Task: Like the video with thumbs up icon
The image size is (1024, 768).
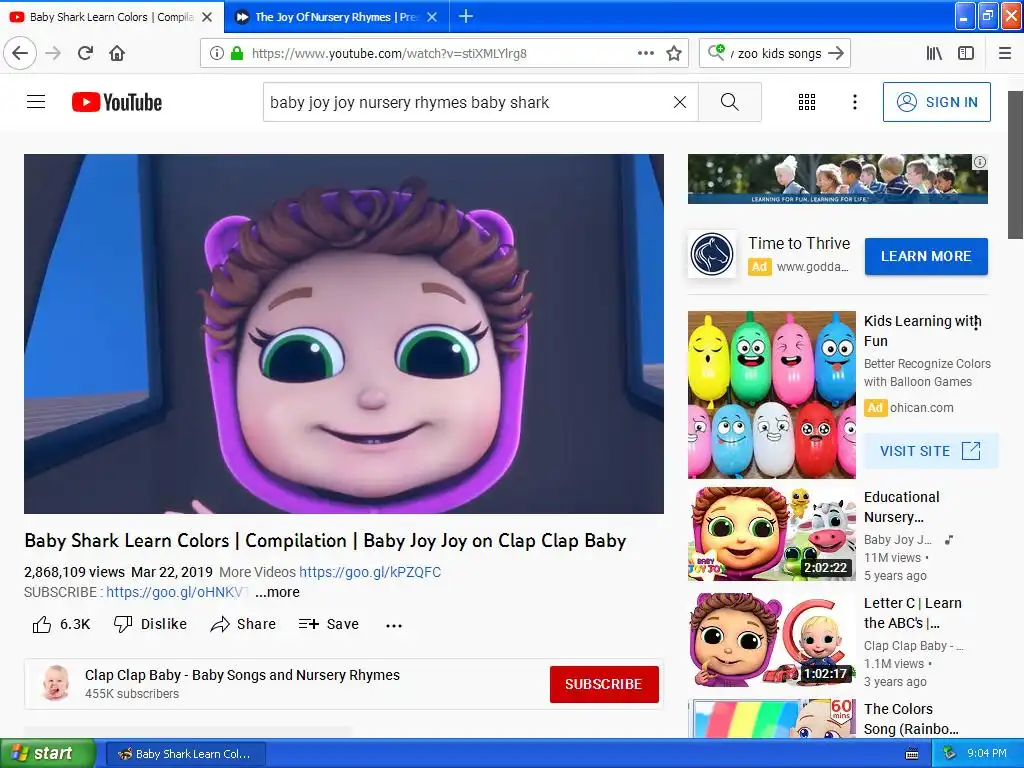Action: coord(42,624)
